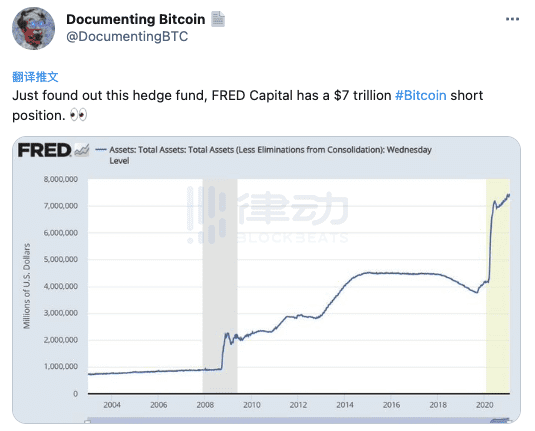Click the blue legend line marker

click(x=101, y=150)
